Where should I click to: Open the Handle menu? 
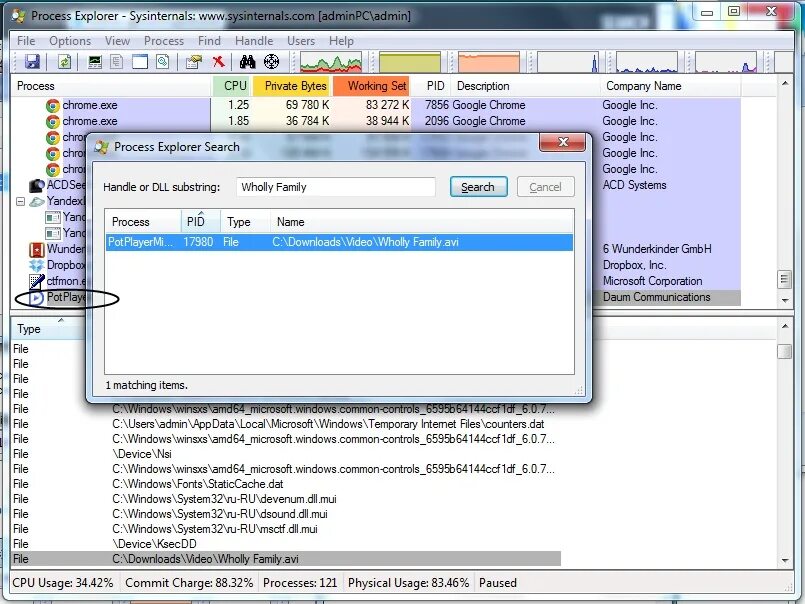(x=254, y=41)
